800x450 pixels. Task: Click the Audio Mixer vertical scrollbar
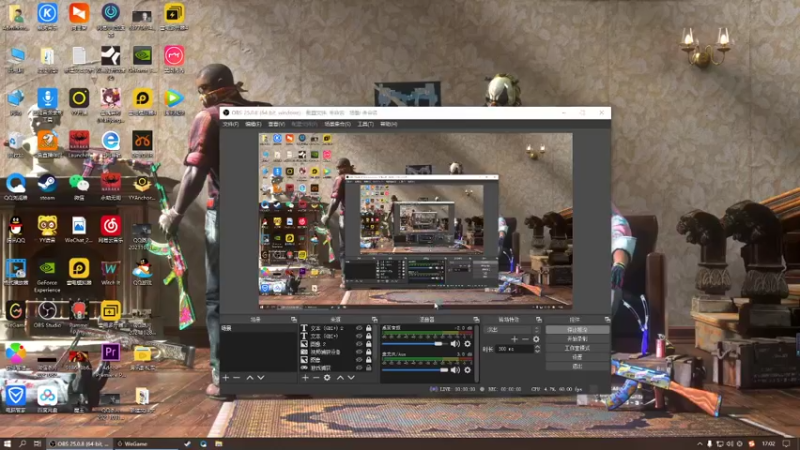(x=477, y=353)
